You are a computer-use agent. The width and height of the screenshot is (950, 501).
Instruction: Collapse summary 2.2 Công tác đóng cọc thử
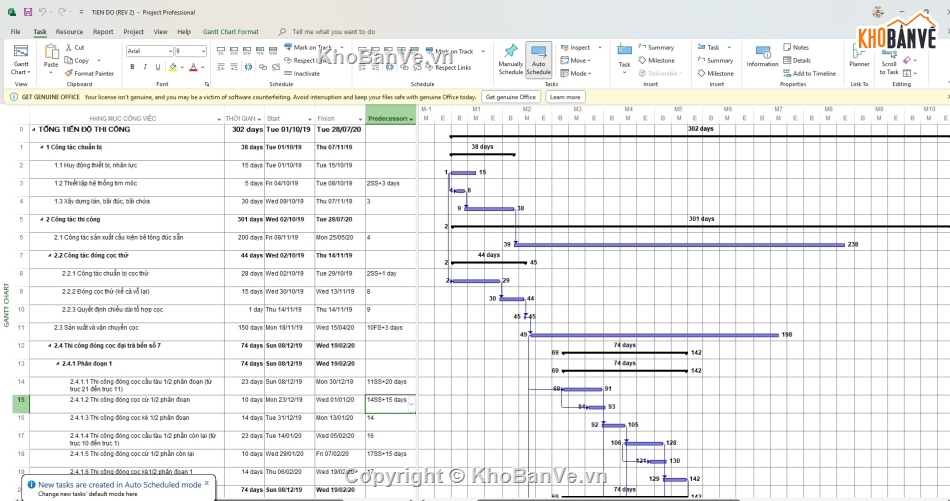(x=50, y=256)
